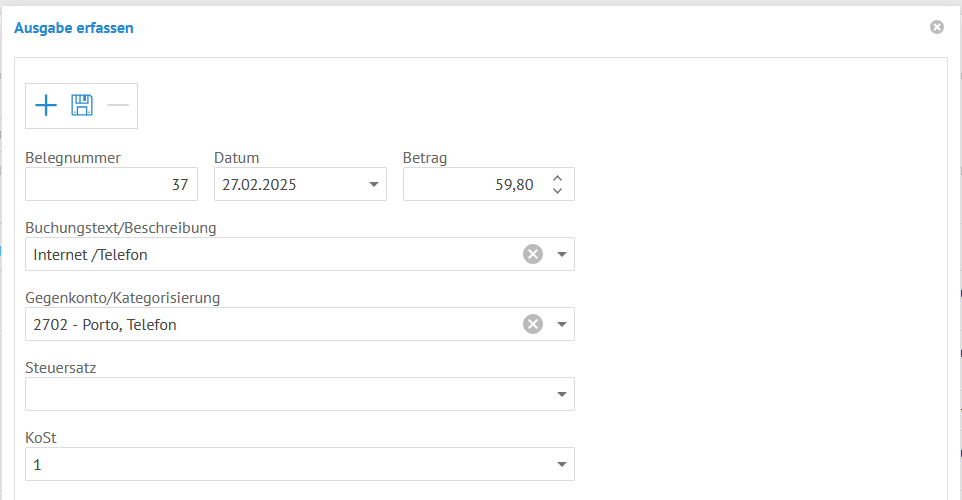Open the Steuersatz dropdown arrow
This screenshot has width=962, height=500.
click(x=562, y=394)
